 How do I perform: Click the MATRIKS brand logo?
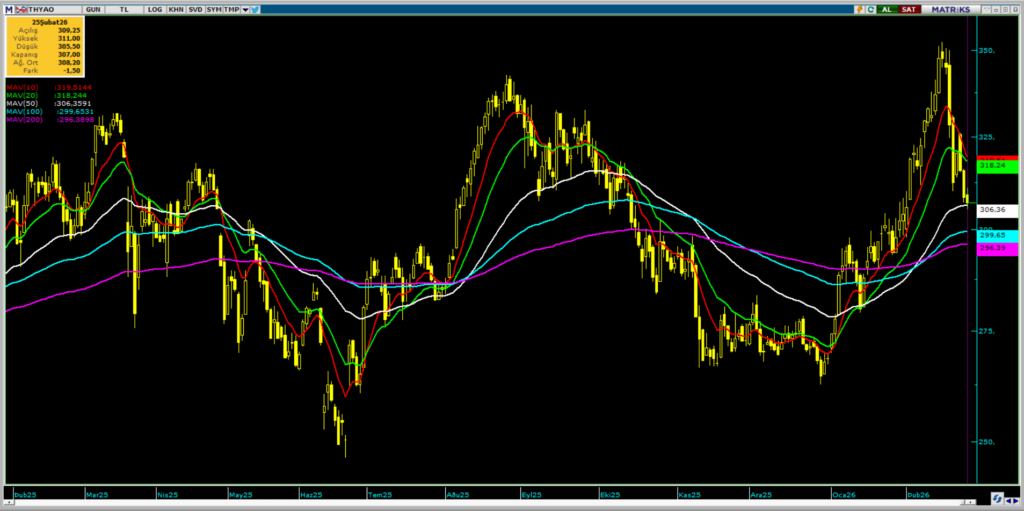(951, 8)
